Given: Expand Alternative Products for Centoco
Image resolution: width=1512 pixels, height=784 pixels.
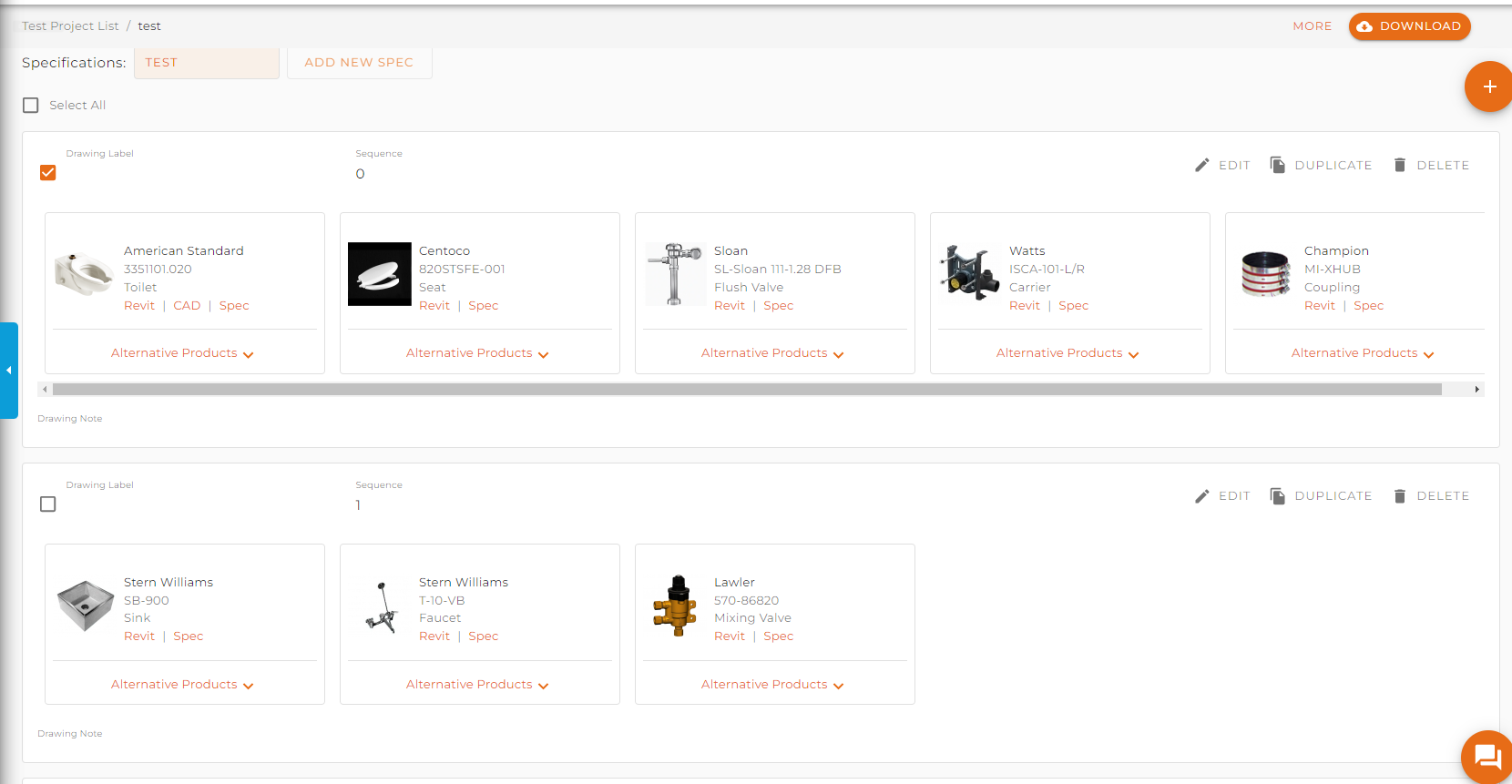Looking at the screenshot, I should [477, 353].
